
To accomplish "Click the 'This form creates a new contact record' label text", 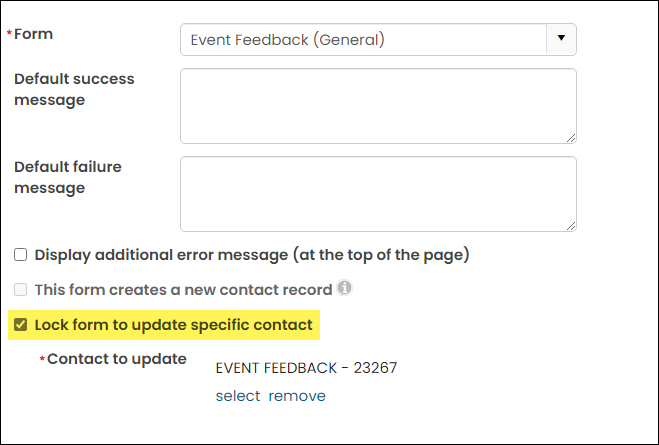I will point(183,290).
